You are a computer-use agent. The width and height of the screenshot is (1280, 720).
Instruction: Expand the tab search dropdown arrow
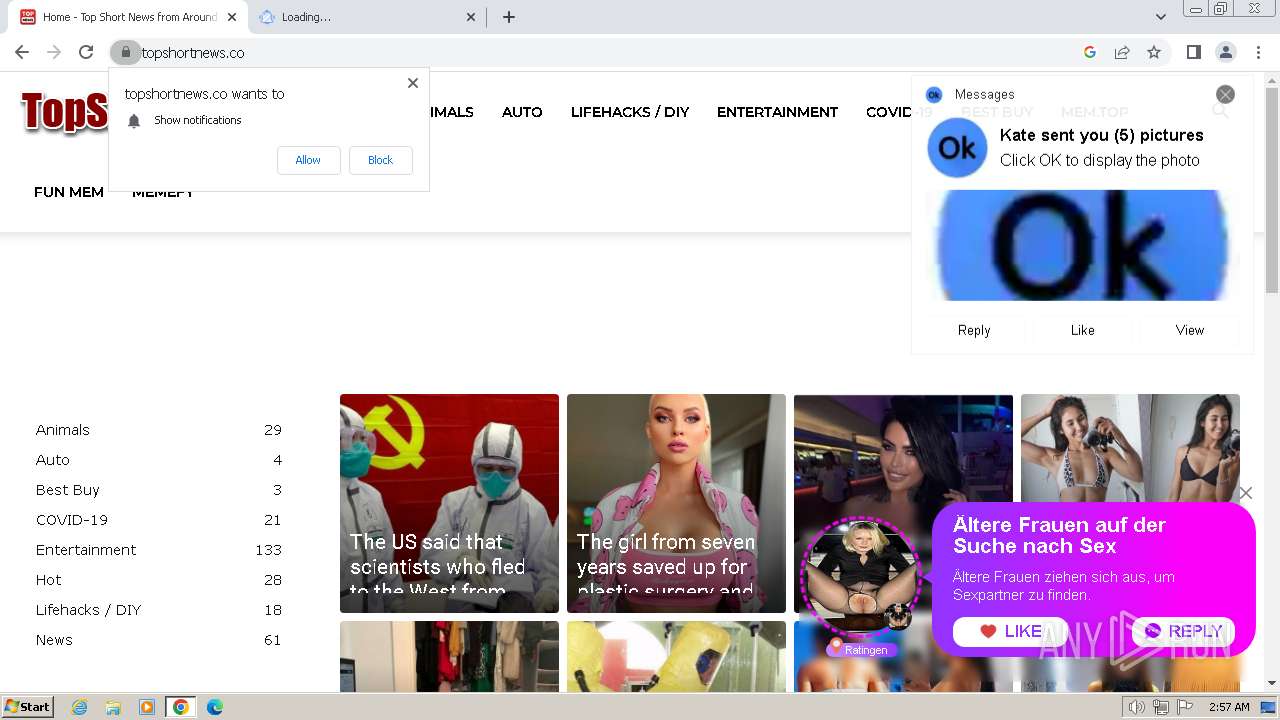click(x=1160, y=17)
